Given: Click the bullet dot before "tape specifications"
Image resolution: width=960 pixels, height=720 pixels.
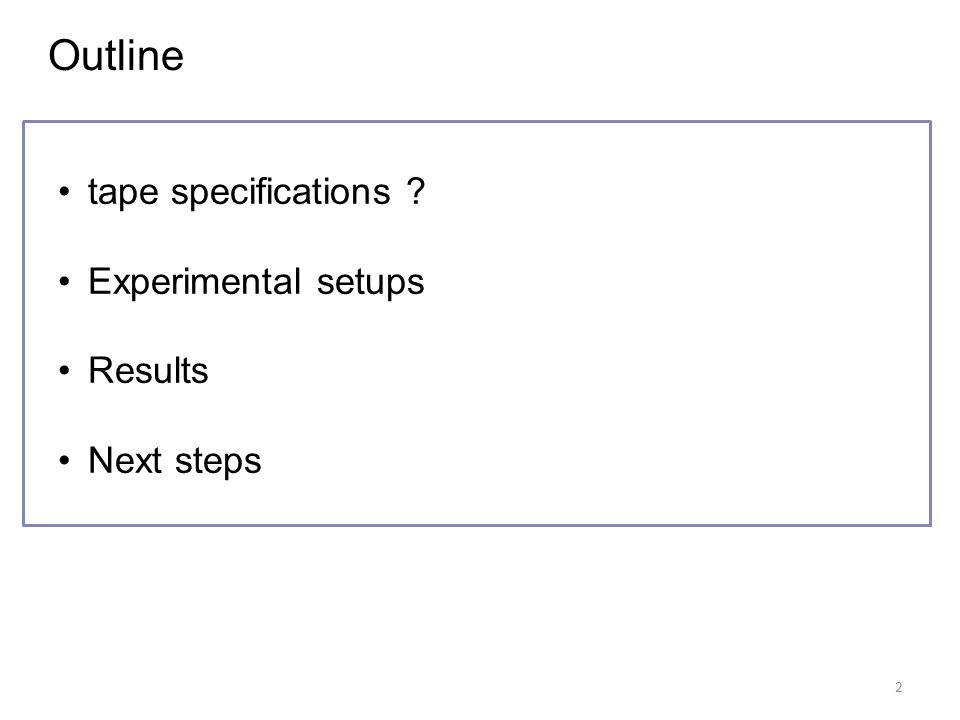Looking at the screenshot, I should click(64, 192).
